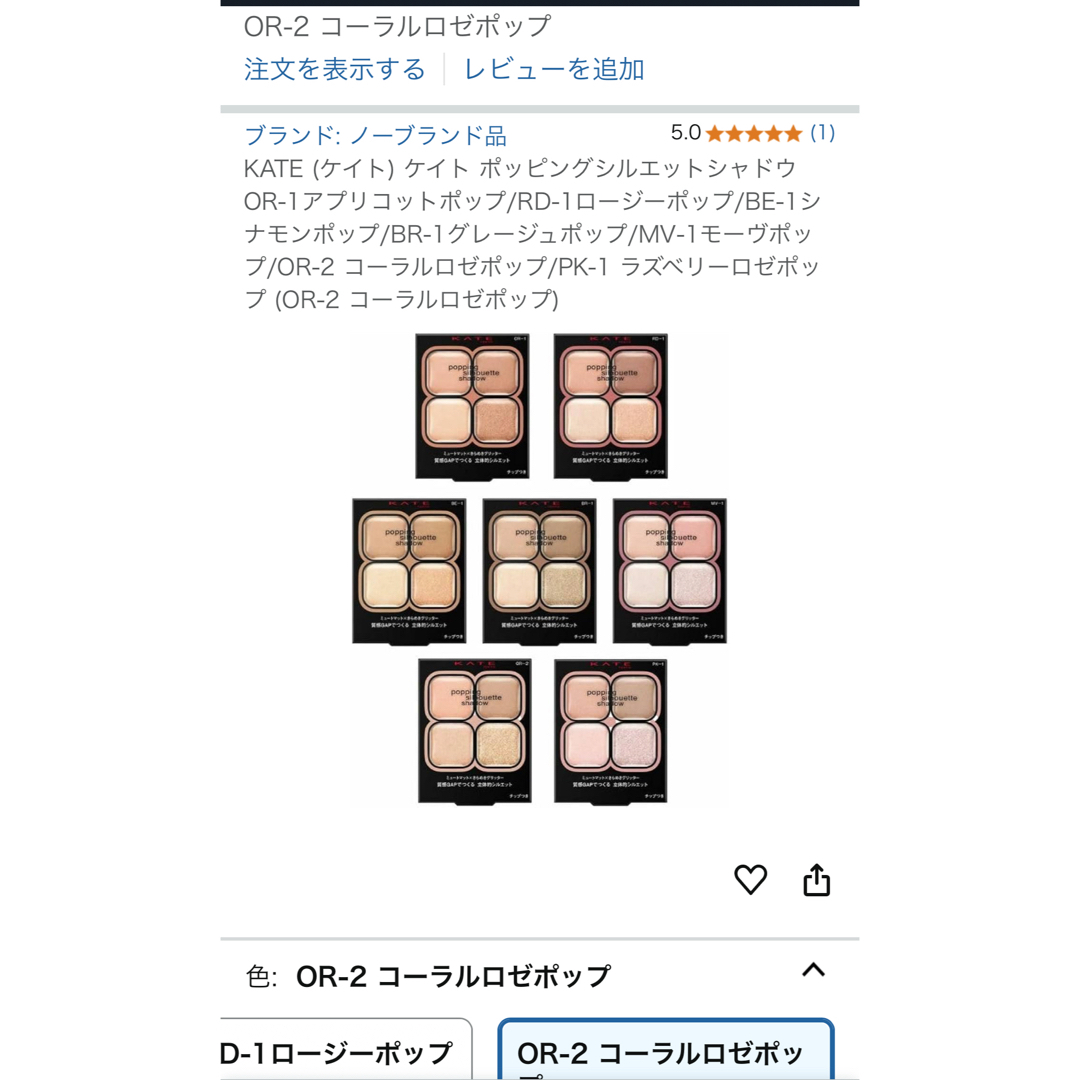Click the KATE product title text

pyautogui.click(x=532, y=233)
